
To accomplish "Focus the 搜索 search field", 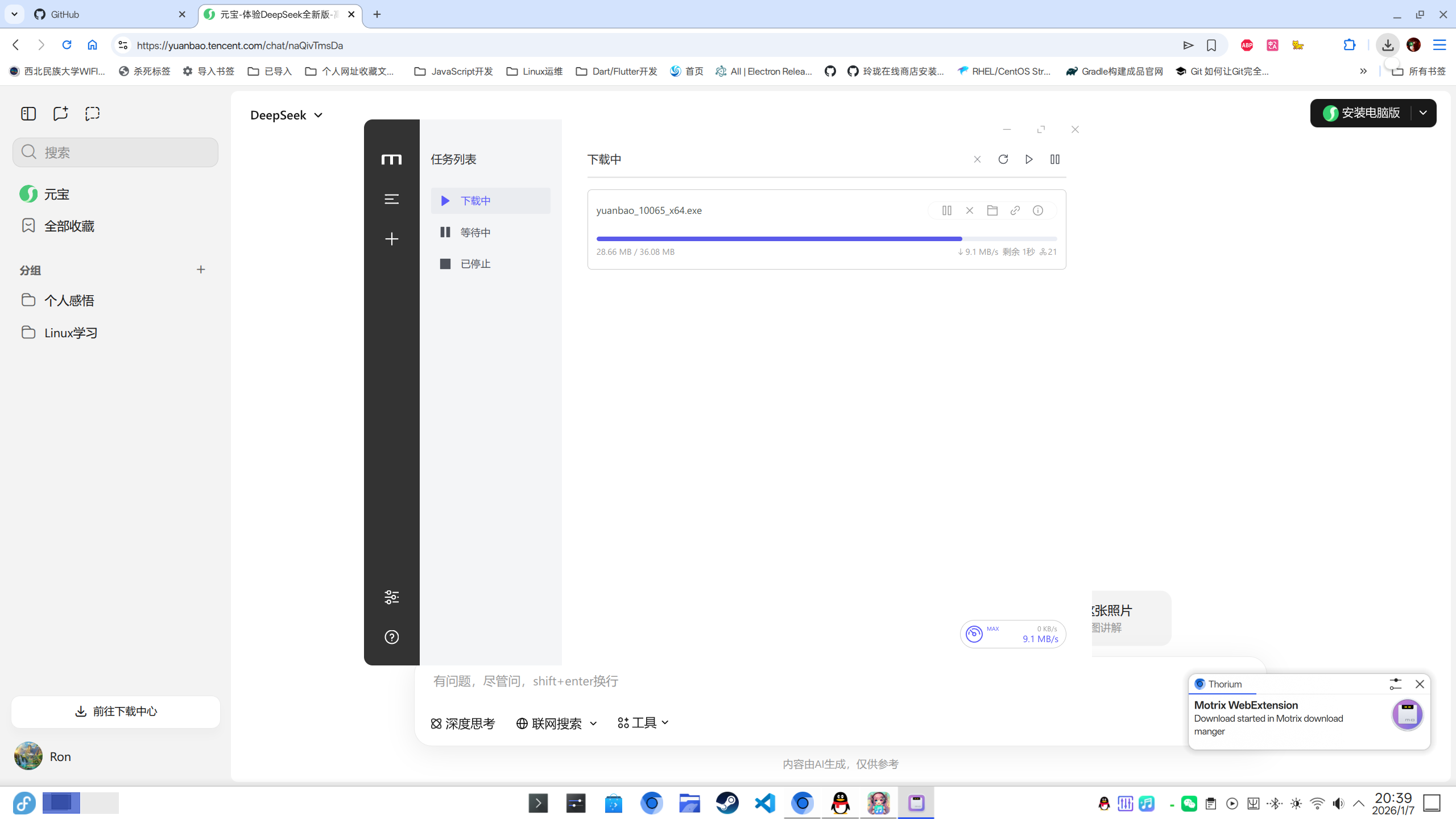I will click(x=115, y=152).
